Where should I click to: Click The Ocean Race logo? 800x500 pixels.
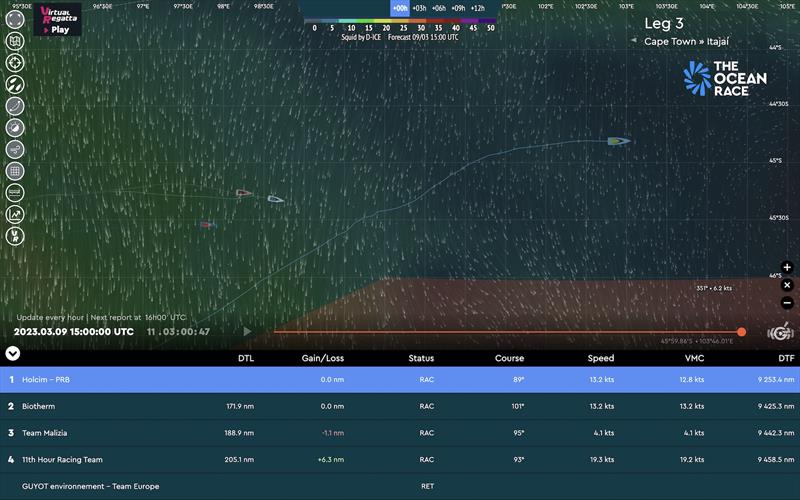[724, 78]
